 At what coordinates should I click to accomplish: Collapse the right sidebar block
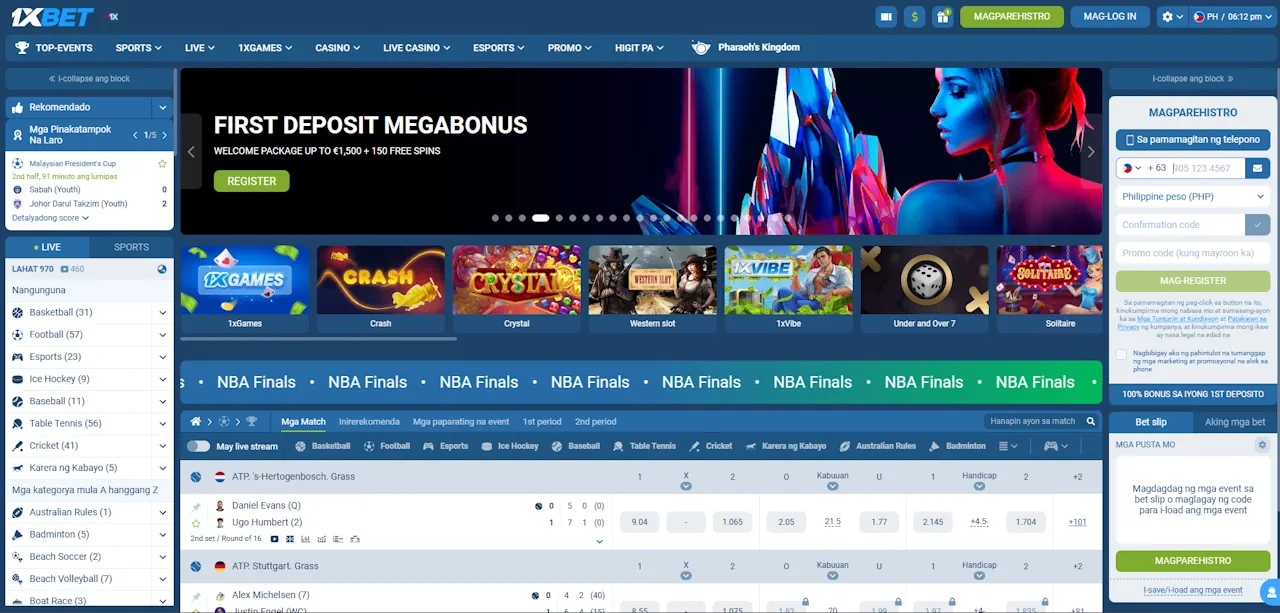tap(1193, 78)
